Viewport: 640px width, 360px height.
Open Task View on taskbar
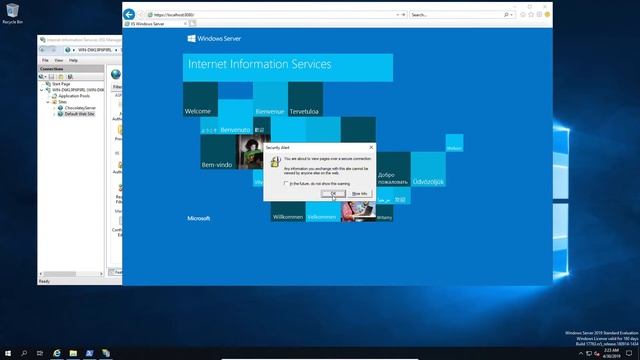click(x=40, y=353)
